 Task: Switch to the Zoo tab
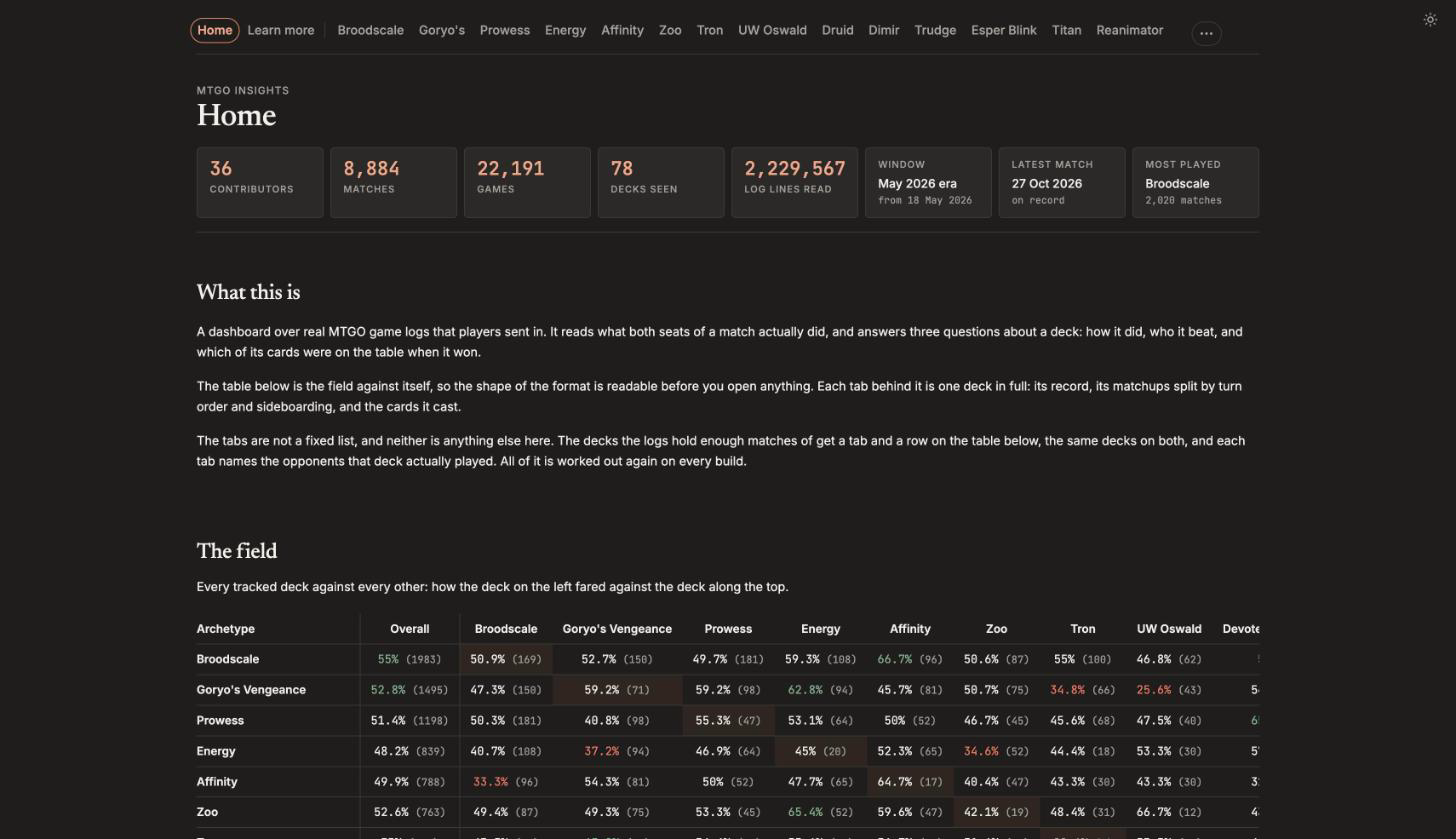670,30
